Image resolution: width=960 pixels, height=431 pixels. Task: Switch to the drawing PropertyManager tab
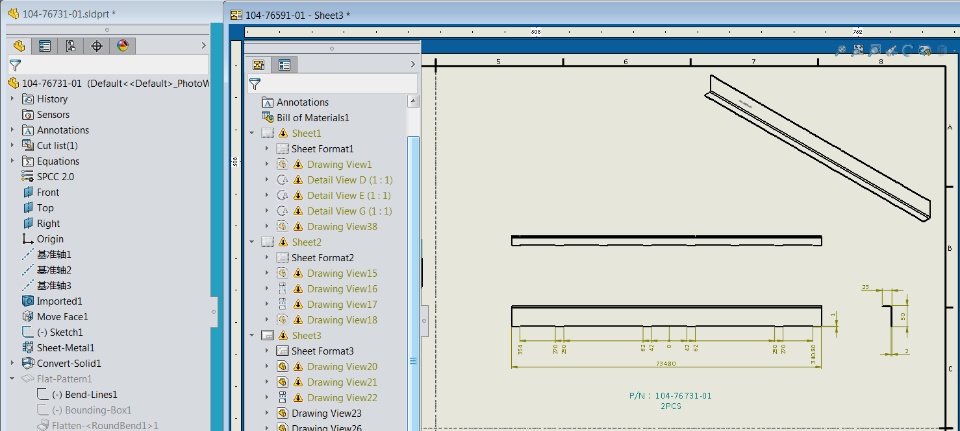click(x=284, y=64)
